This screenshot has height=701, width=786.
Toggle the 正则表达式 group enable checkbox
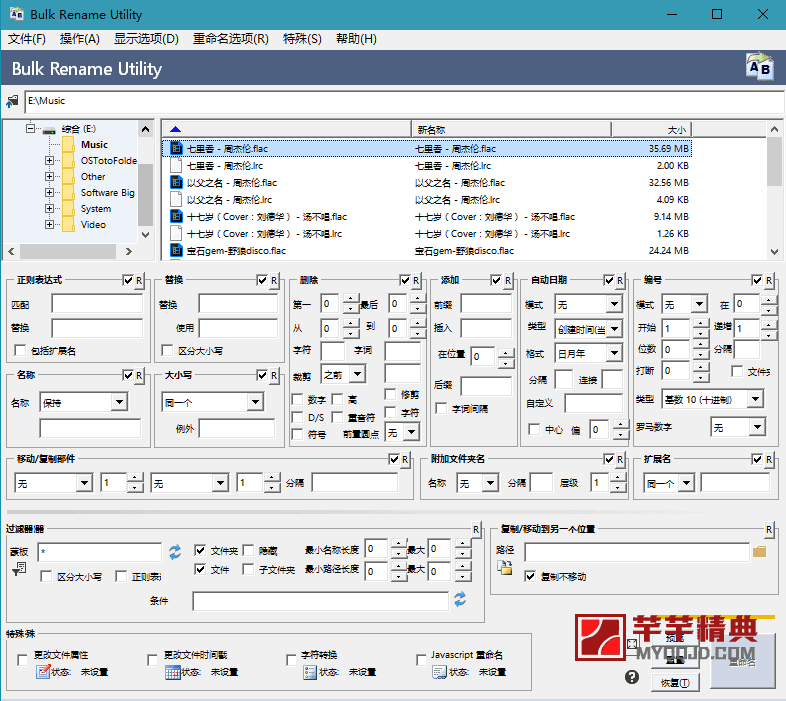[x=128, y=280]
